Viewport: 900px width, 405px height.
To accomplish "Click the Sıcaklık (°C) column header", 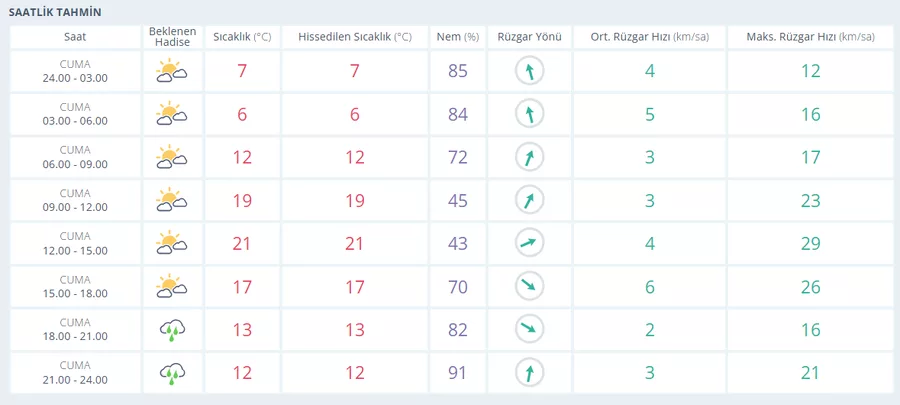I will pyautogui.click(x=242, y=37).
